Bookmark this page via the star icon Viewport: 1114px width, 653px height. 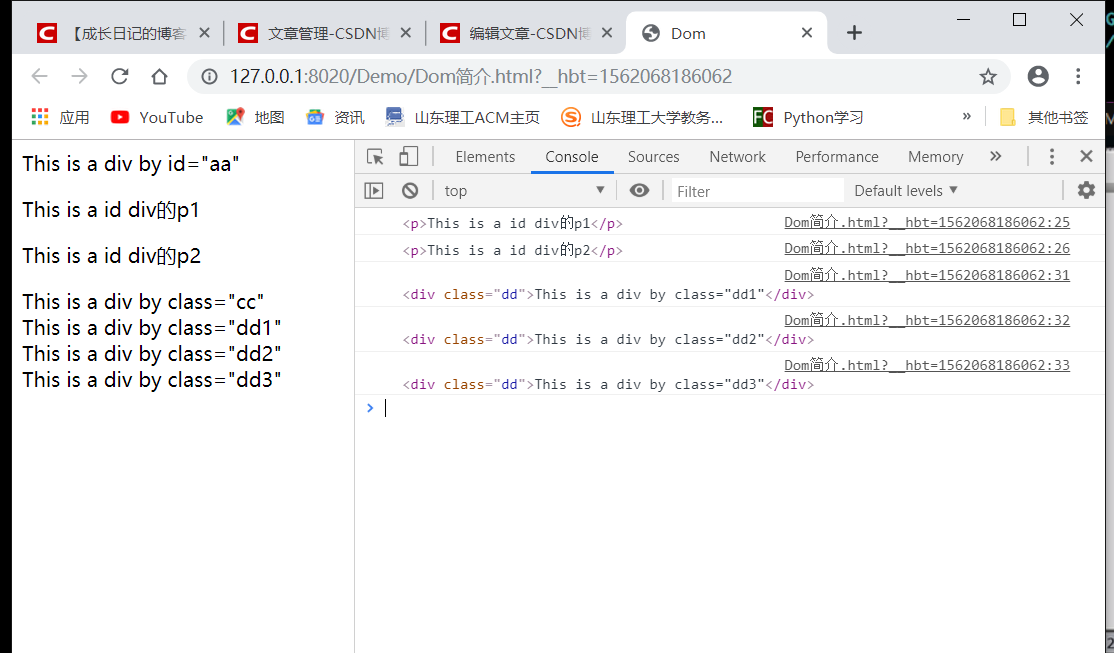click(x=988, y=76)
